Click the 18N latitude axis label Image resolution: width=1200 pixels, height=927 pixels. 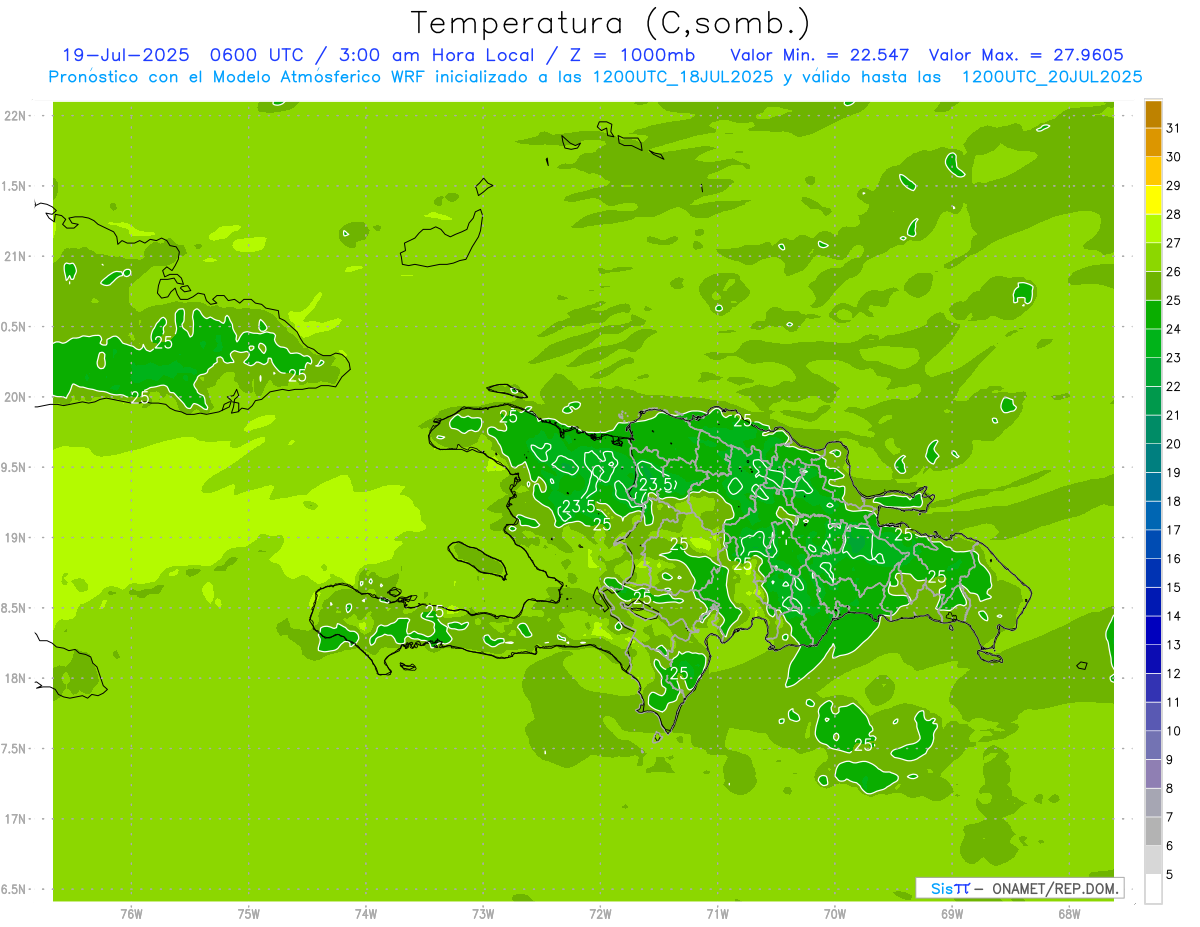tap(14, 678)
